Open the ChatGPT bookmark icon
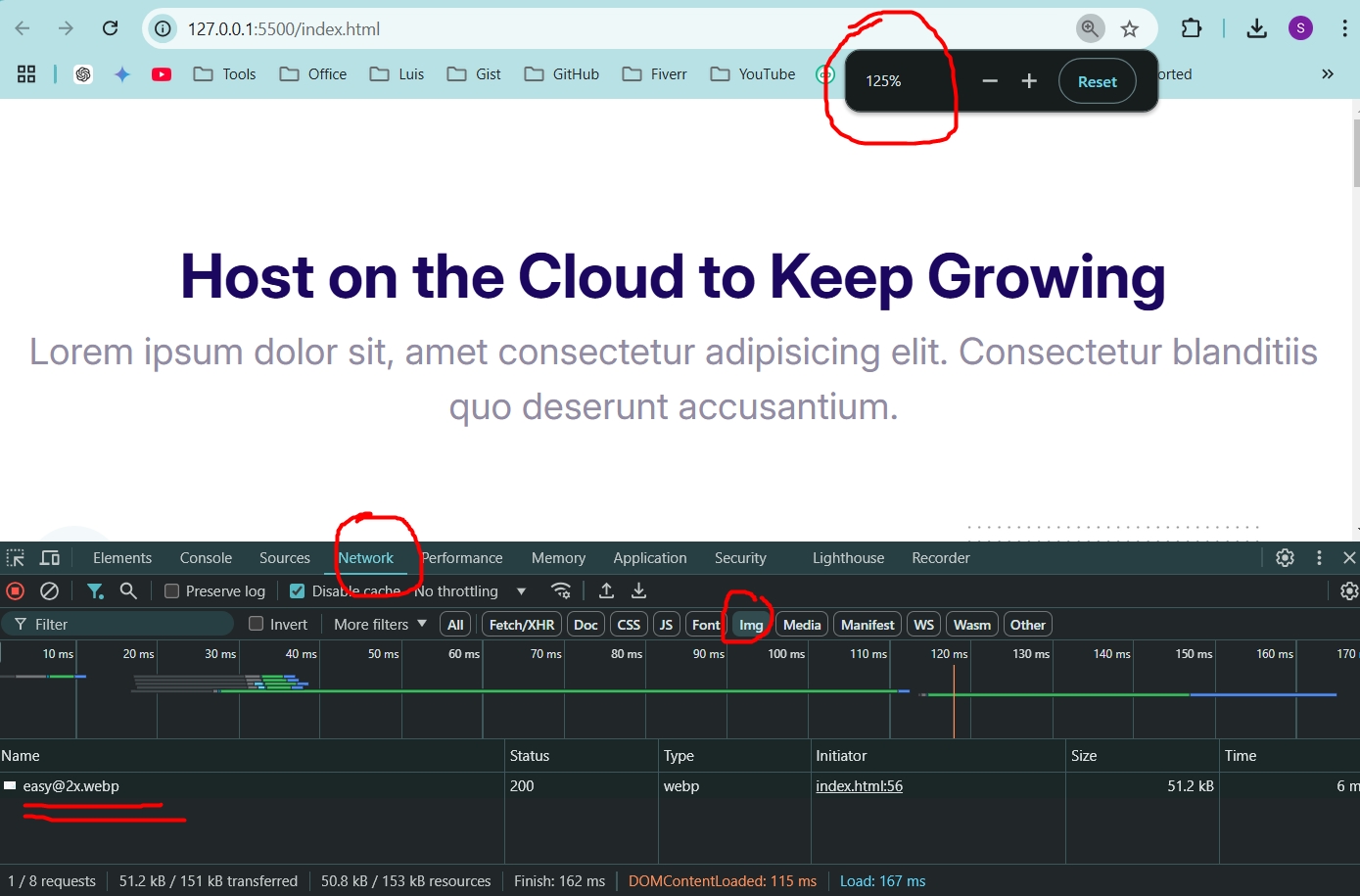Viewport: 1360px width, 896px height. [x=83, y=74]
